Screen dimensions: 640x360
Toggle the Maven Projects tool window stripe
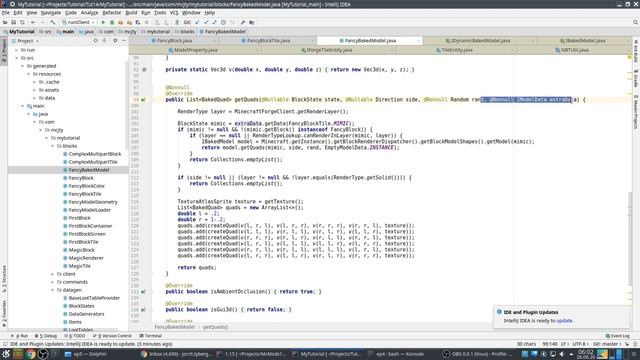coord(636,112)
